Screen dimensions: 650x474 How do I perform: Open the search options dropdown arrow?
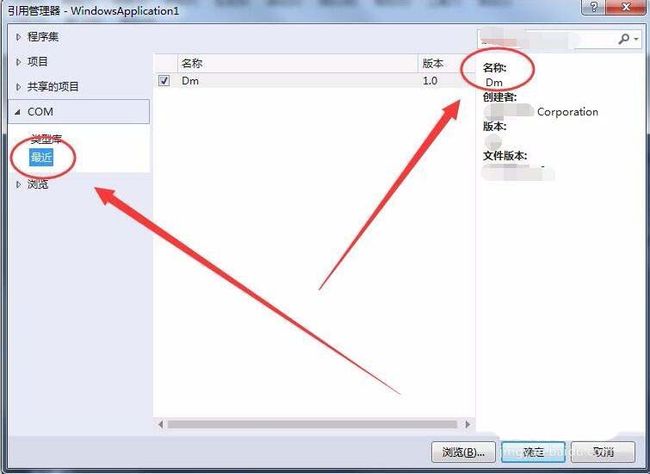(636, 39)
